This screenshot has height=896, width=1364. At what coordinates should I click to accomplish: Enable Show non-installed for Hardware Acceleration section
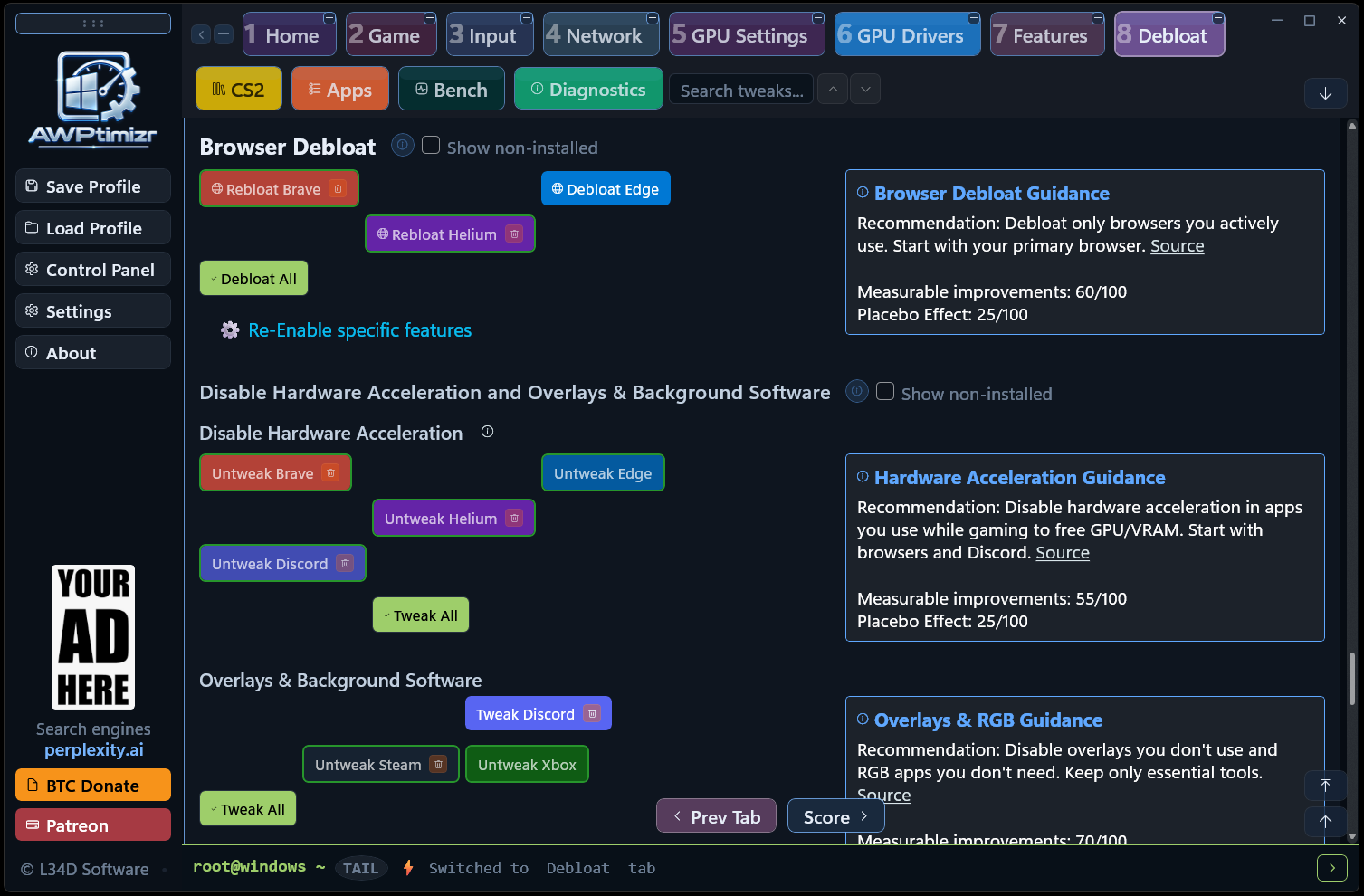(885, 391)
